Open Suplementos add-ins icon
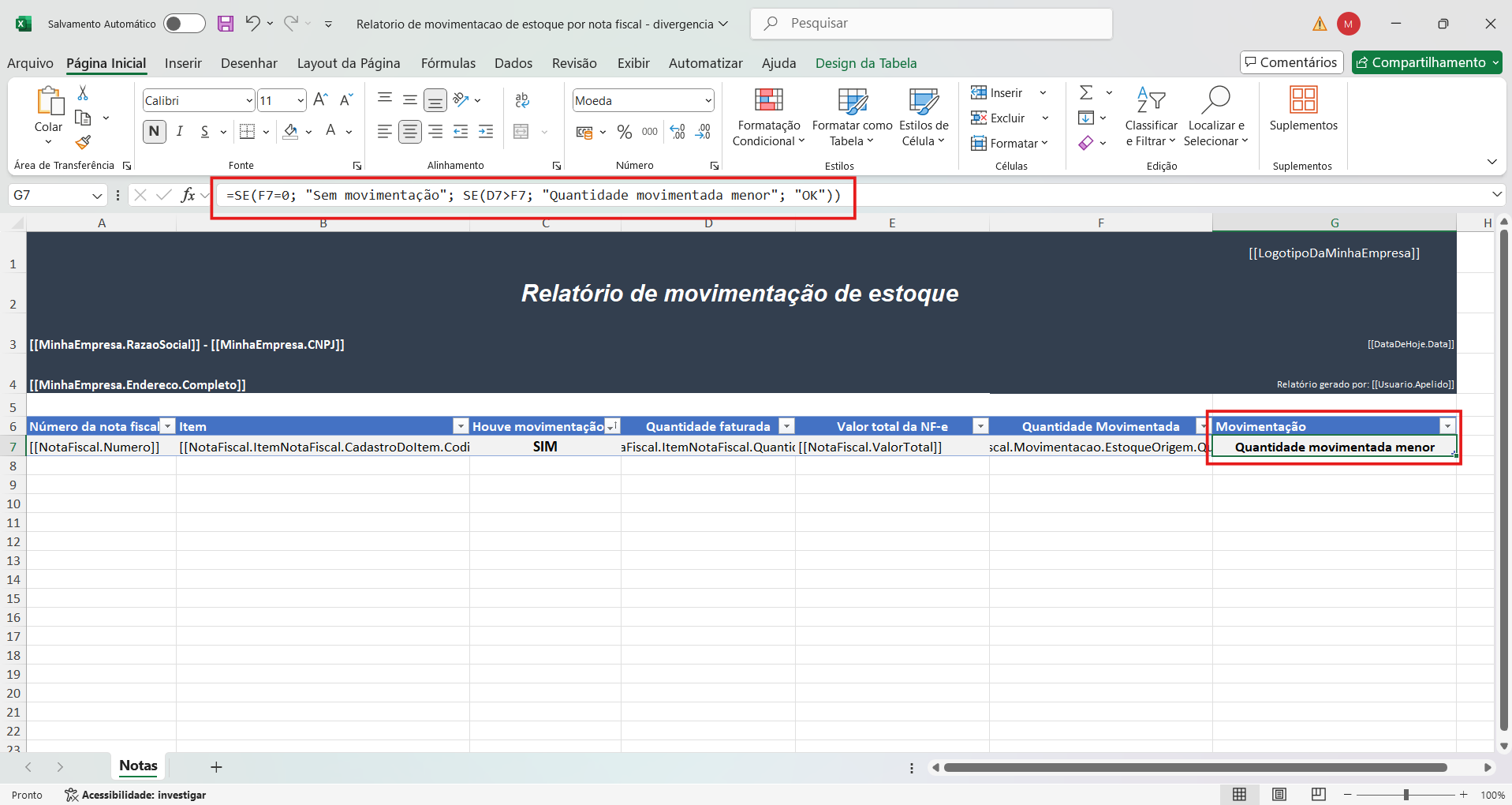The image size is (1512, 805). pyautogui.click(x=1304, y=100)
